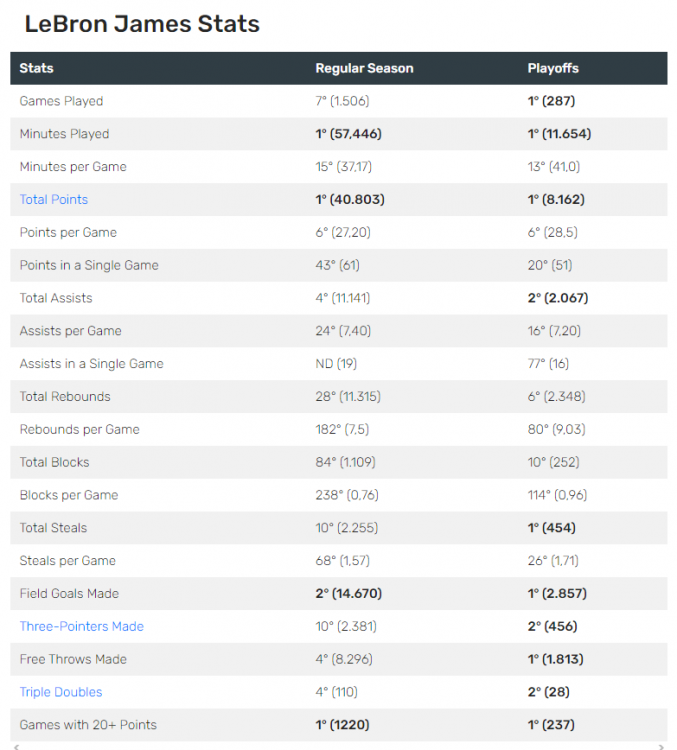677x750 pixels.
Task: Select the Total Steals playoffs value
Action: click(551, 528)
